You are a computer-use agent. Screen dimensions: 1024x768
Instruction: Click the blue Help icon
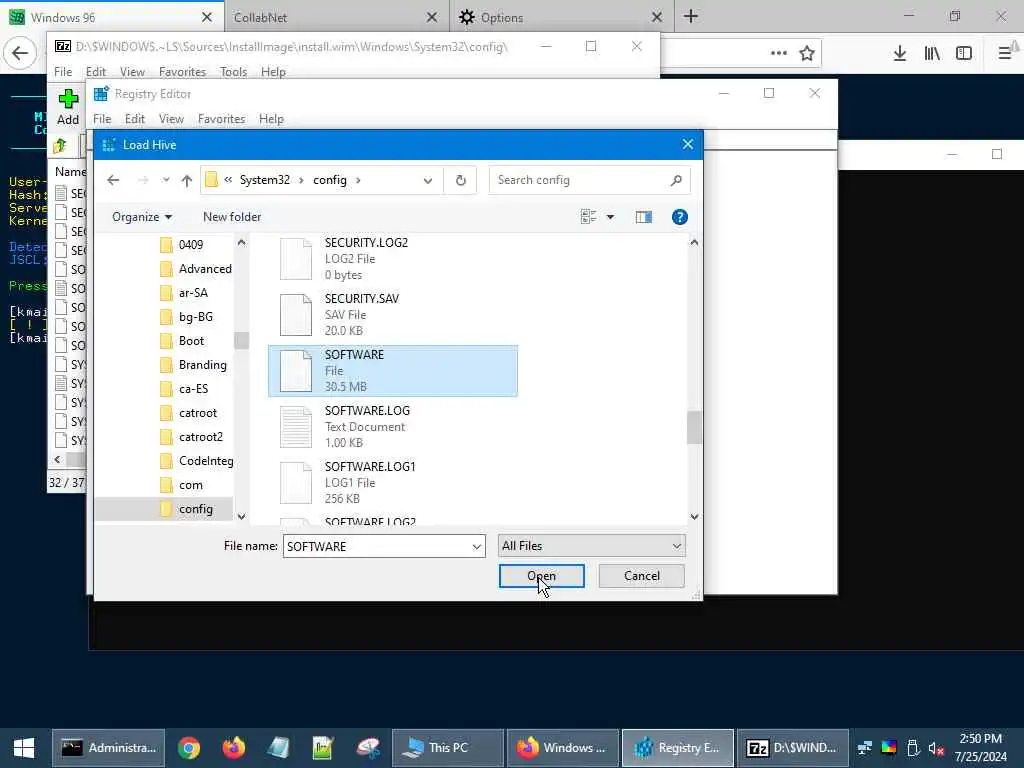pyautogui.click(x=680, y=217)
